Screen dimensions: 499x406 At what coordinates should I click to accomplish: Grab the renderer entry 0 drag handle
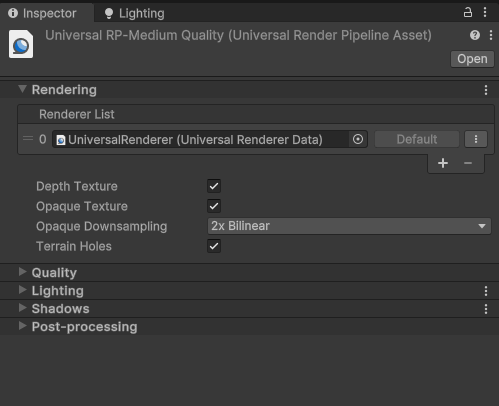(x=28, y=138)
